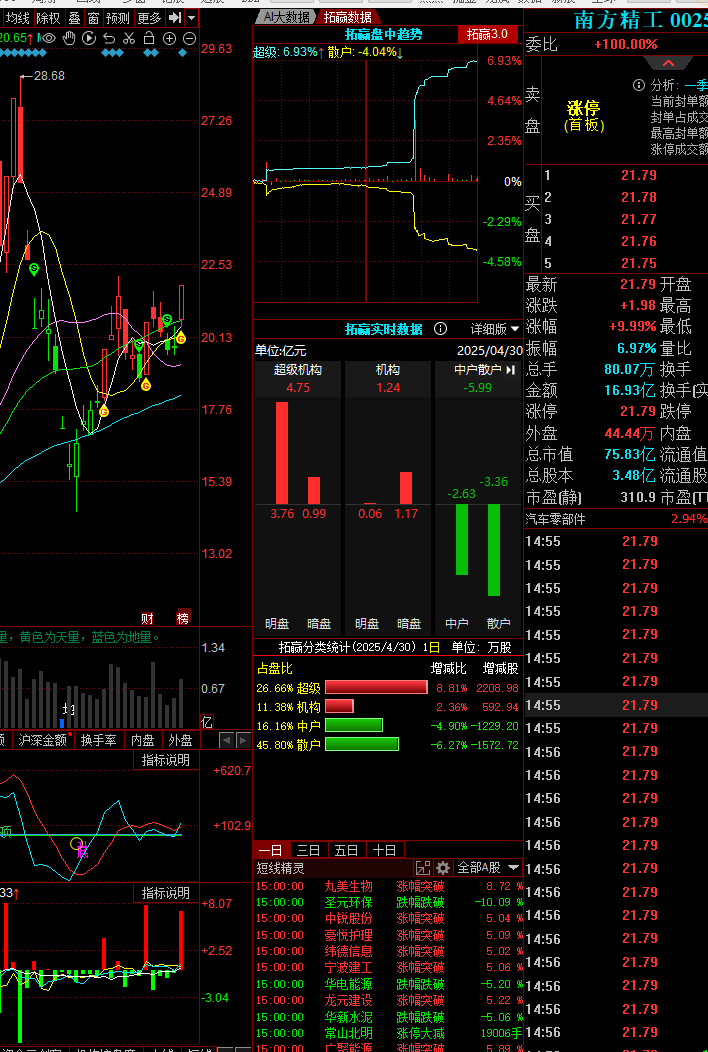Click the circular play replay icon
The image size is (708, 1052).
coord(89,38)
